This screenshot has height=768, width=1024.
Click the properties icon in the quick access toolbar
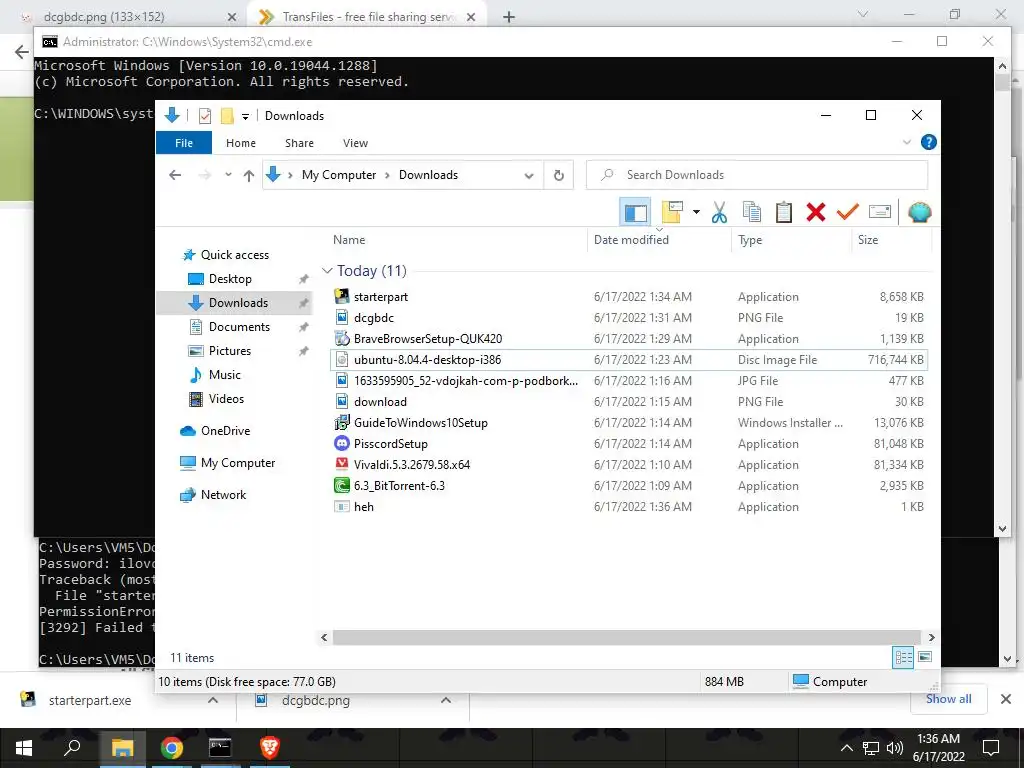tap(205, 116)
